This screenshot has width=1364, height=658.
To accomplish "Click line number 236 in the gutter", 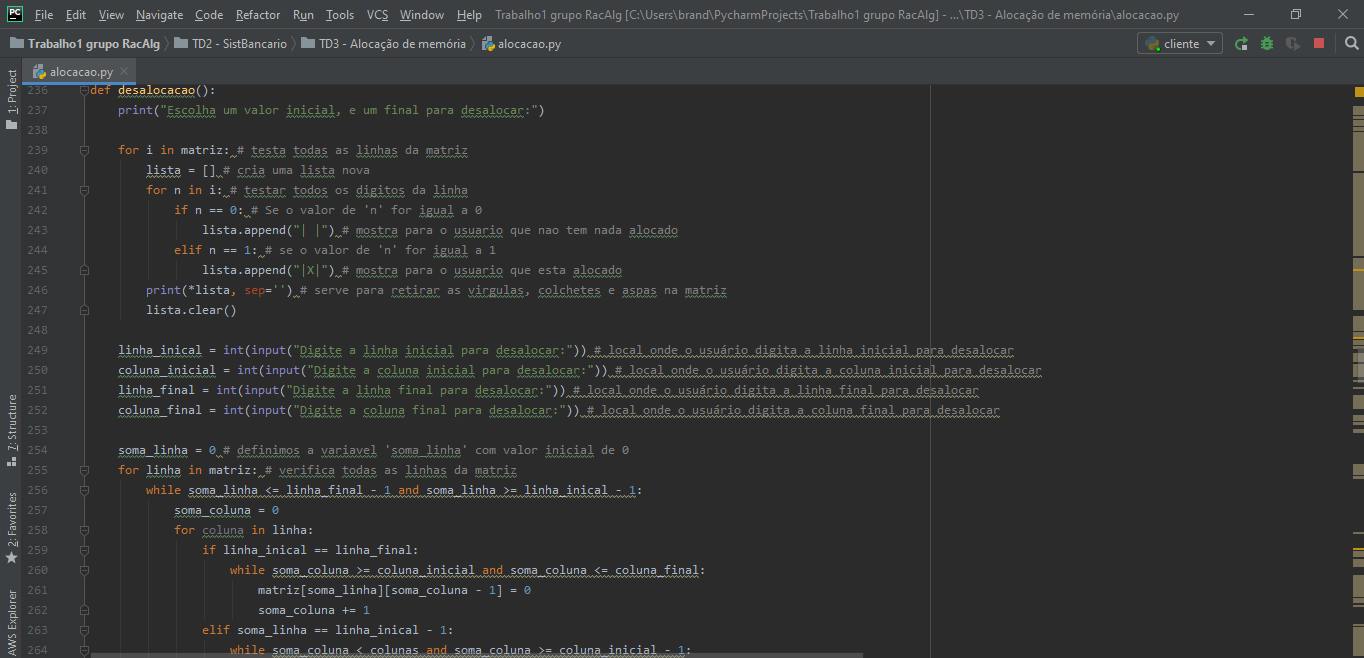I will click(37, 90).
